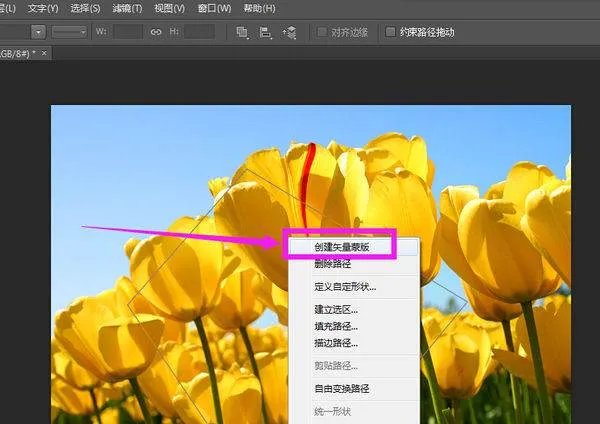Click the path alignment icon
The image size is (600, 424).
tap(266, 32)
